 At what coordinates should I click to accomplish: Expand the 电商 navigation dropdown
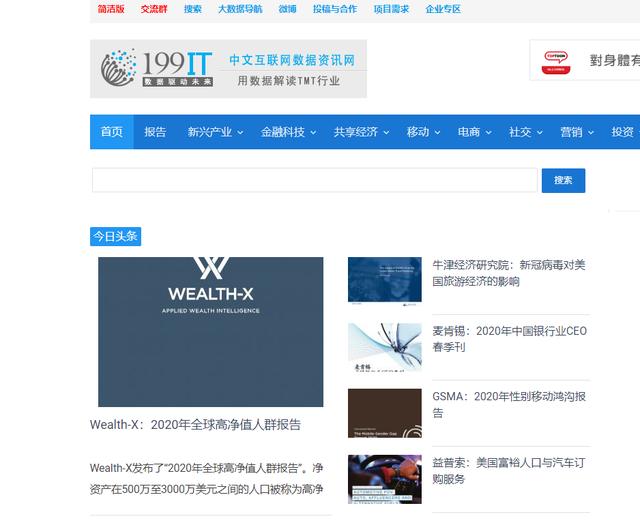[x=474, y=132]
